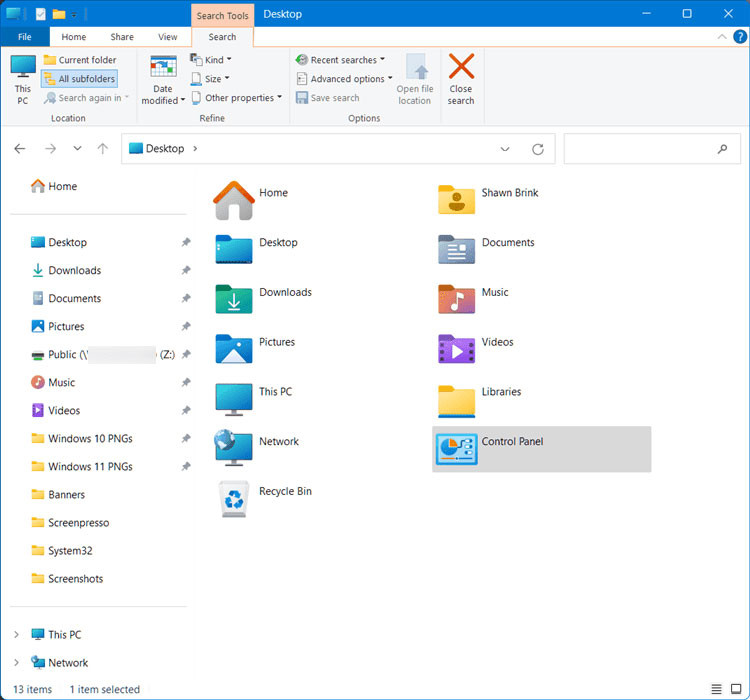Select the Downloads folder icon in file list
Image resolution: width=750 pixels, height=700 pixels.
click(233, 300)
